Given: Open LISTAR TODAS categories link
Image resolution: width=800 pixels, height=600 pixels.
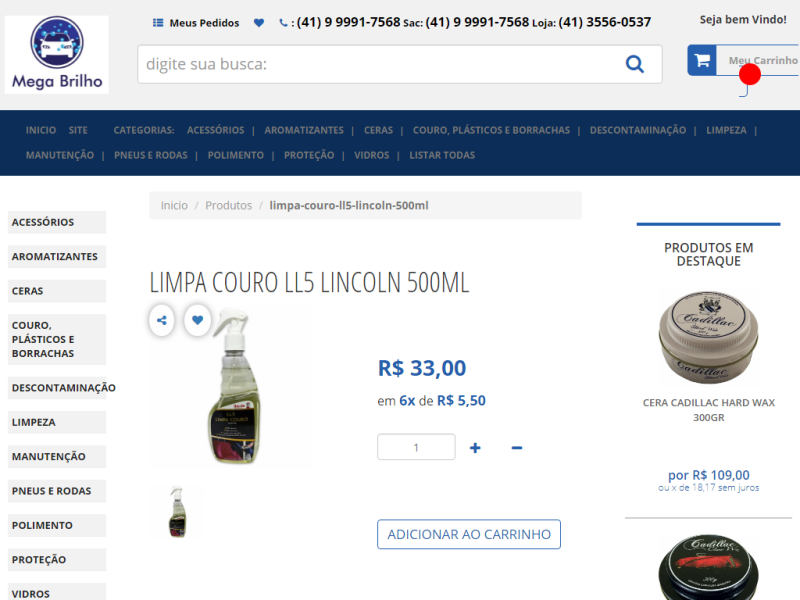Looking at the screenshot, I should (x=442, y=155).
